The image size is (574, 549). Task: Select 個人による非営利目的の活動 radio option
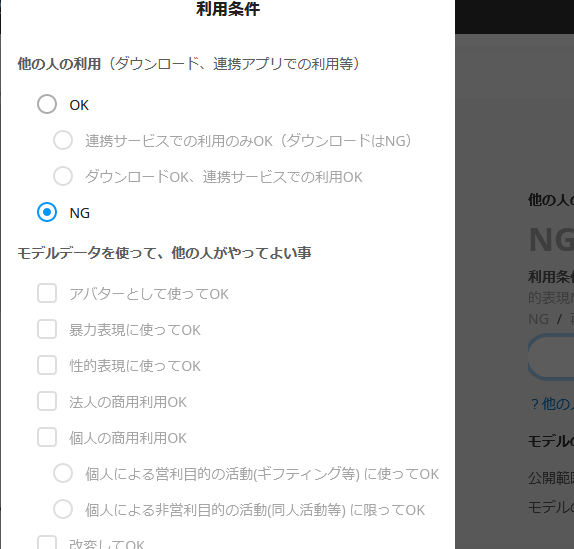tap(63, 509)
